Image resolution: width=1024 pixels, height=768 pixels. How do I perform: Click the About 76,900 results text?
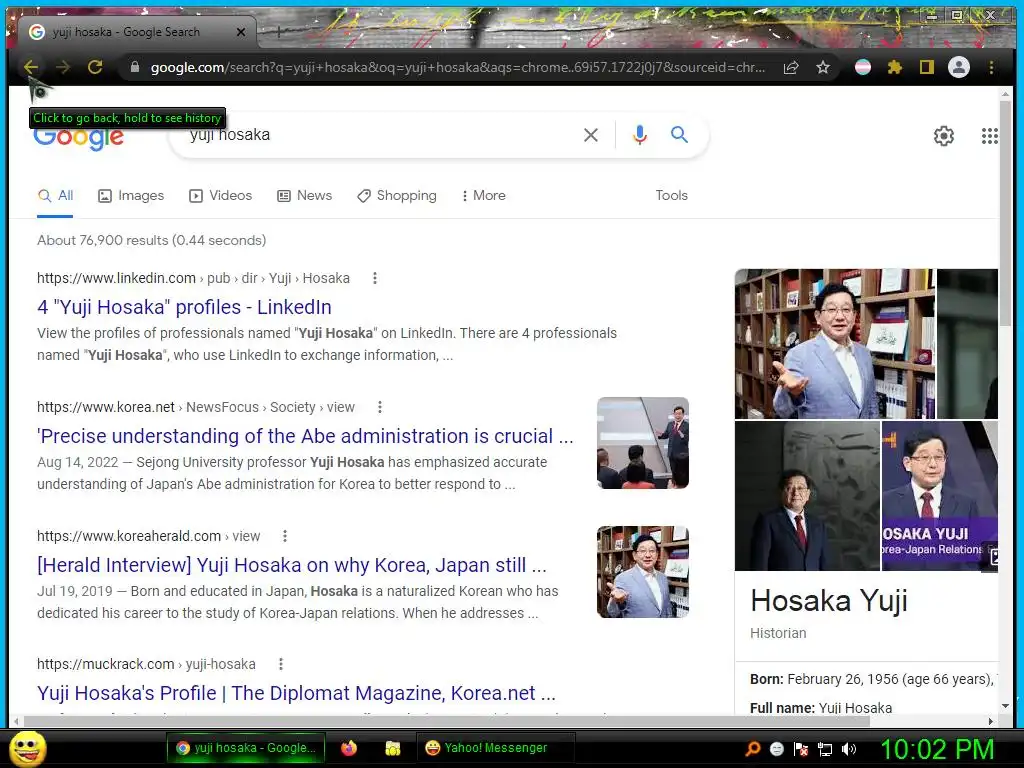pyautogui.click(x=152, y=240)
